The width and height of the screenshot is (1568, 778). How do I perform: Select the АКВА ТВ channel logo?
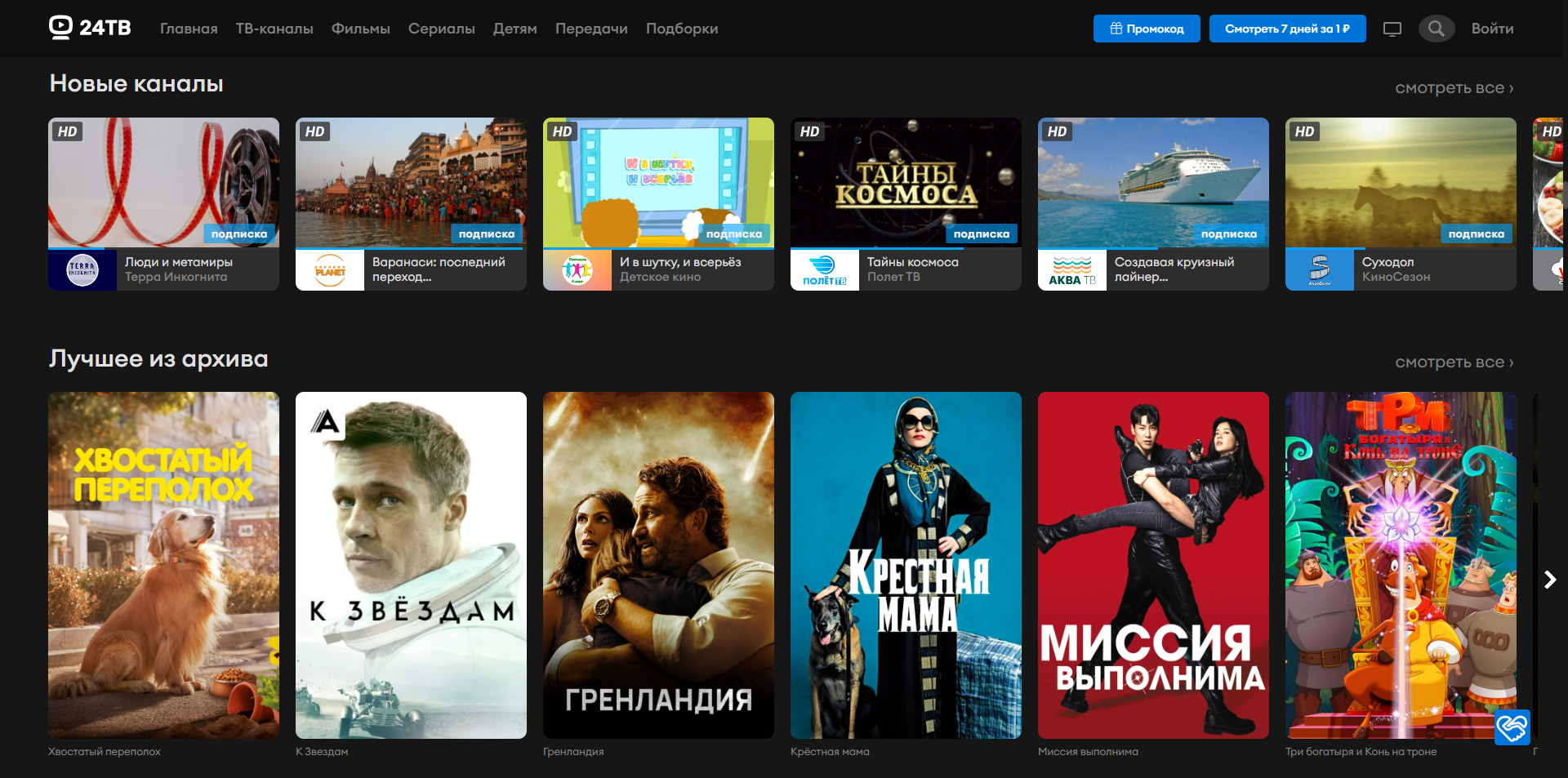[x=1071, y=270]
